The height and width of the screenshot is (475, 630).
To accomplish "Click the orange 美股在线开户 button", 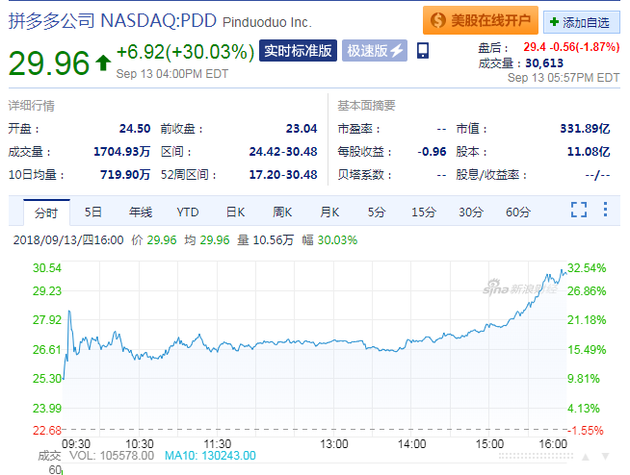I will 480,20.
